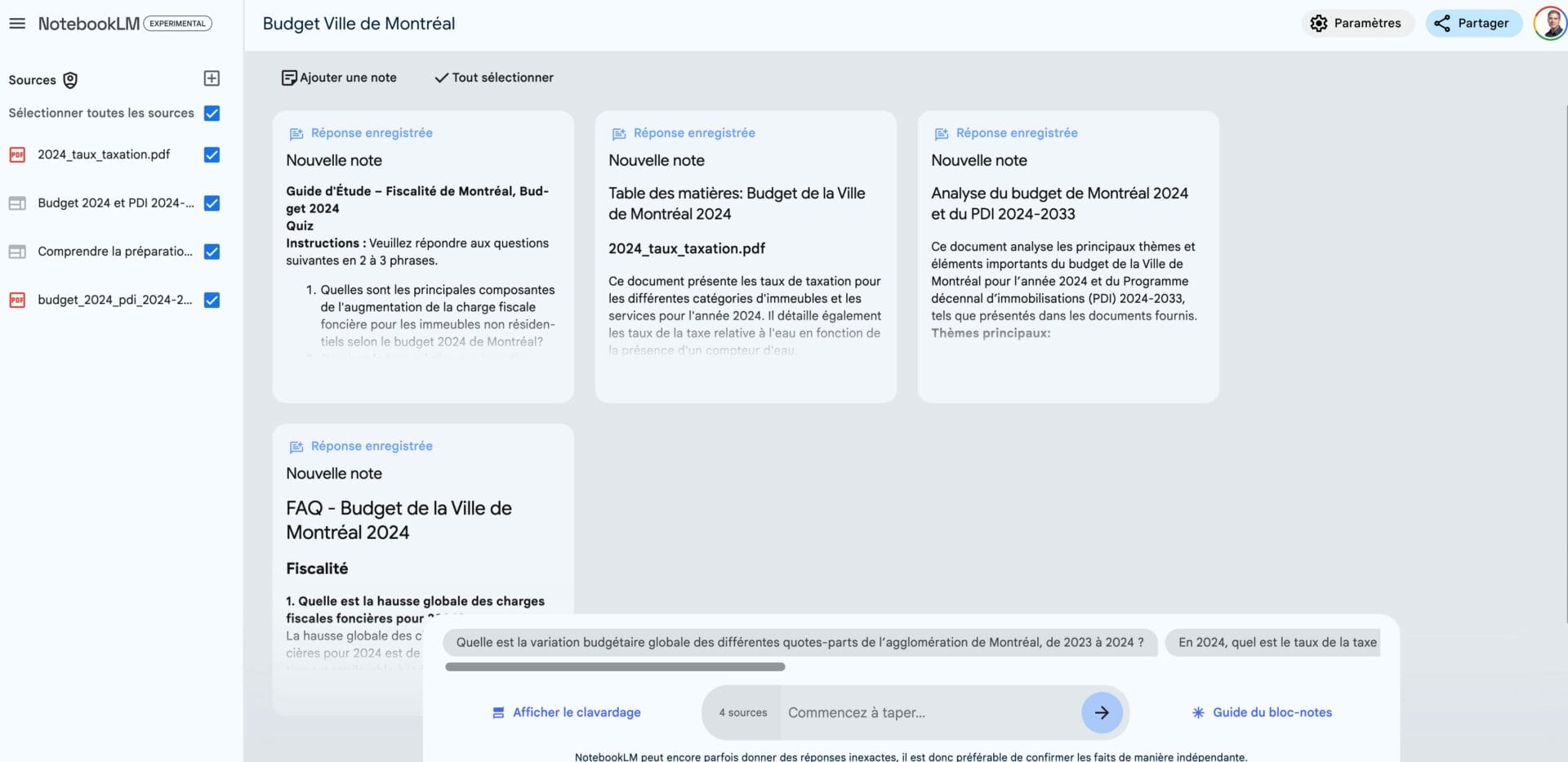Open the user profile avatar

[x=1548, y=24]
